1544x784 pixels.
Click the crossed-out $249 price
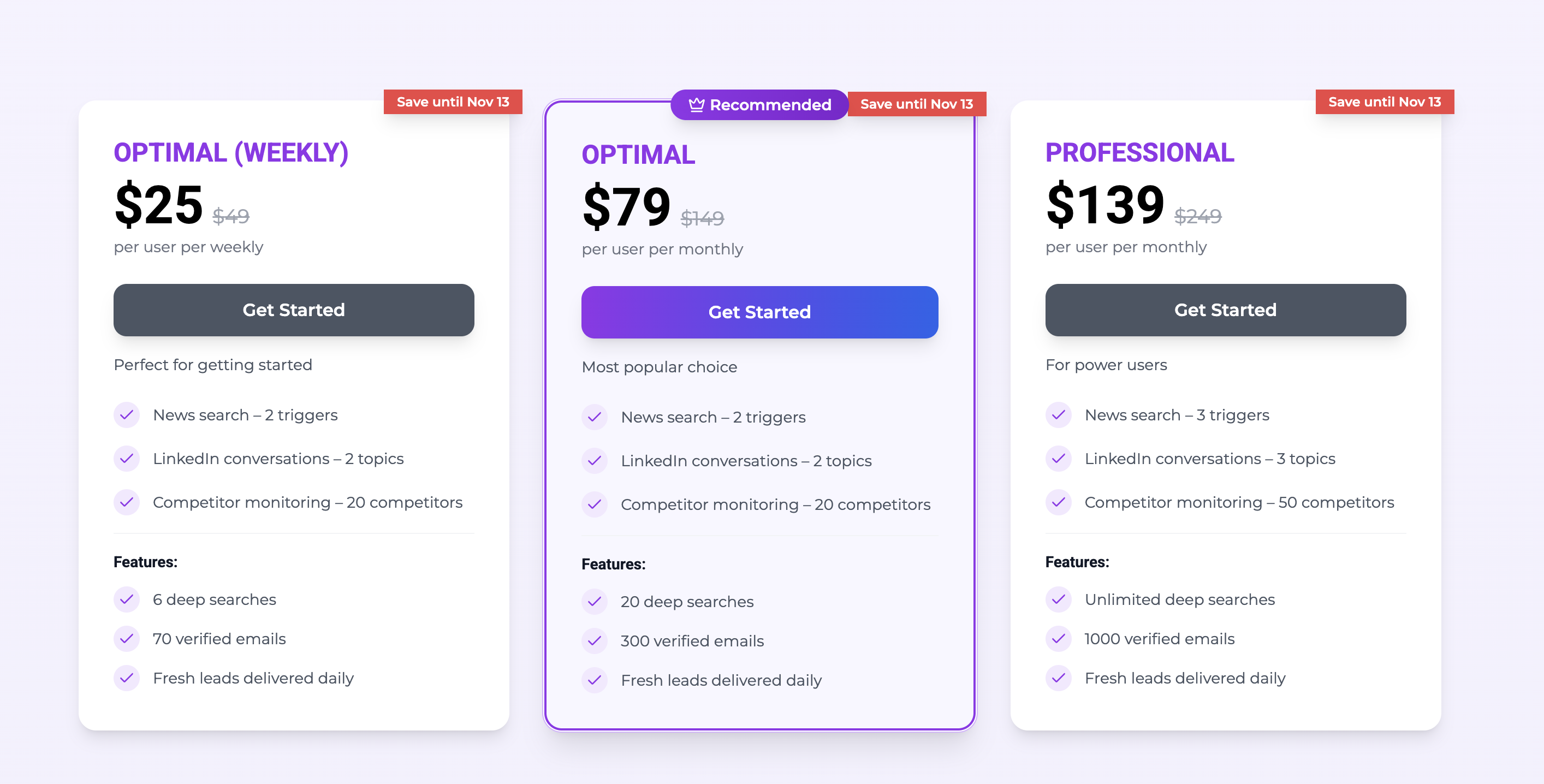pyautogui.click(x=1197, y=216)
